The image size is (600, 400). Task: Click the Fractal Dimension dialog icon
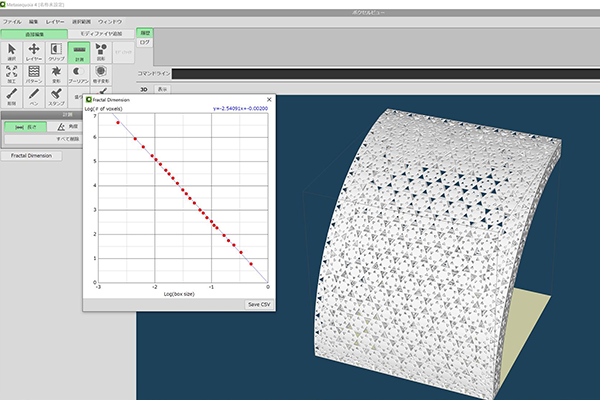(89, 100)
